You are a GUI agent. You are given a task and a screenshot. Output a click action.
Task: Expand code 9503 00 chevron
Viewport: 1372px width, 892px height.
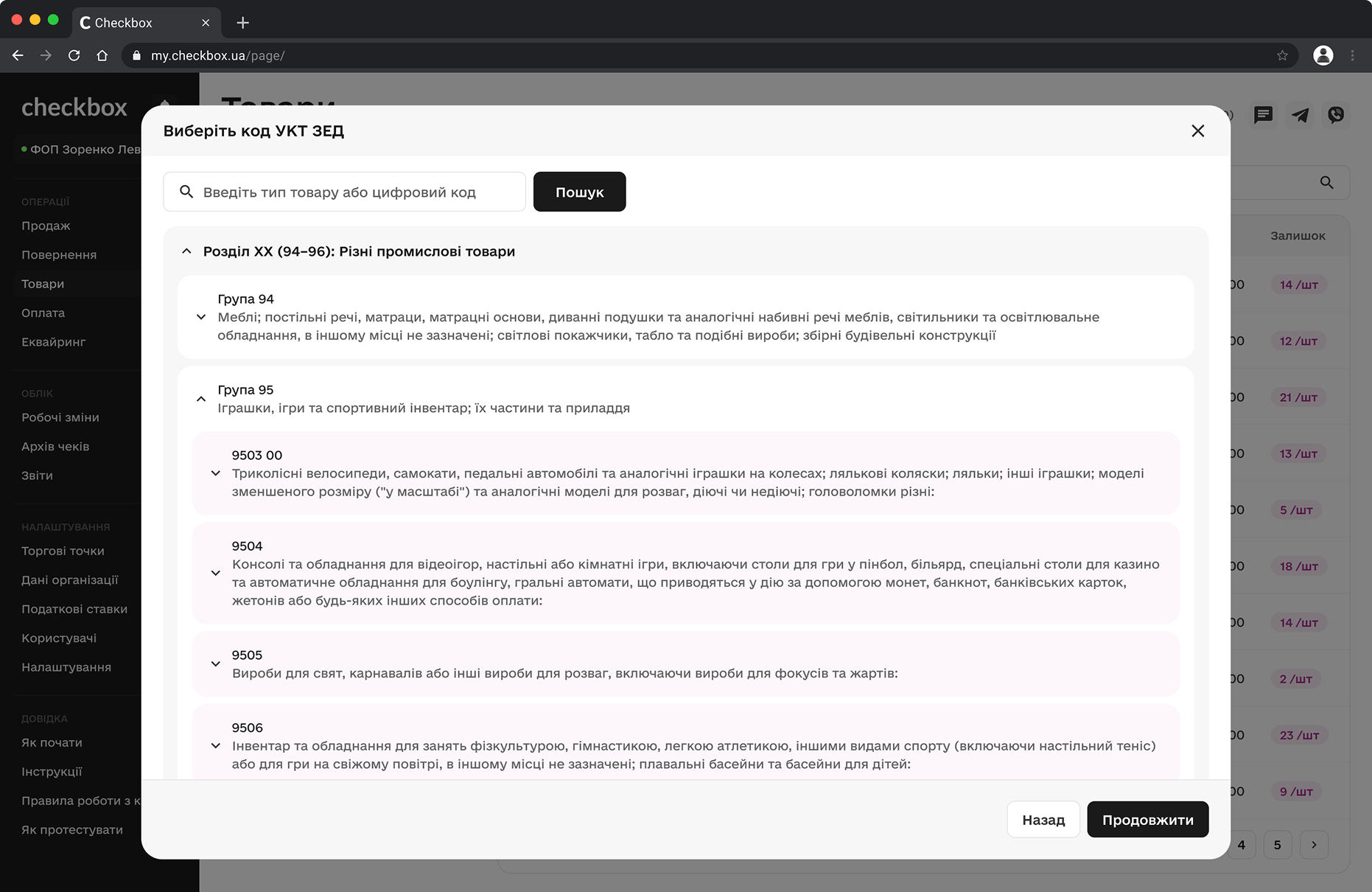coord(216,473)
